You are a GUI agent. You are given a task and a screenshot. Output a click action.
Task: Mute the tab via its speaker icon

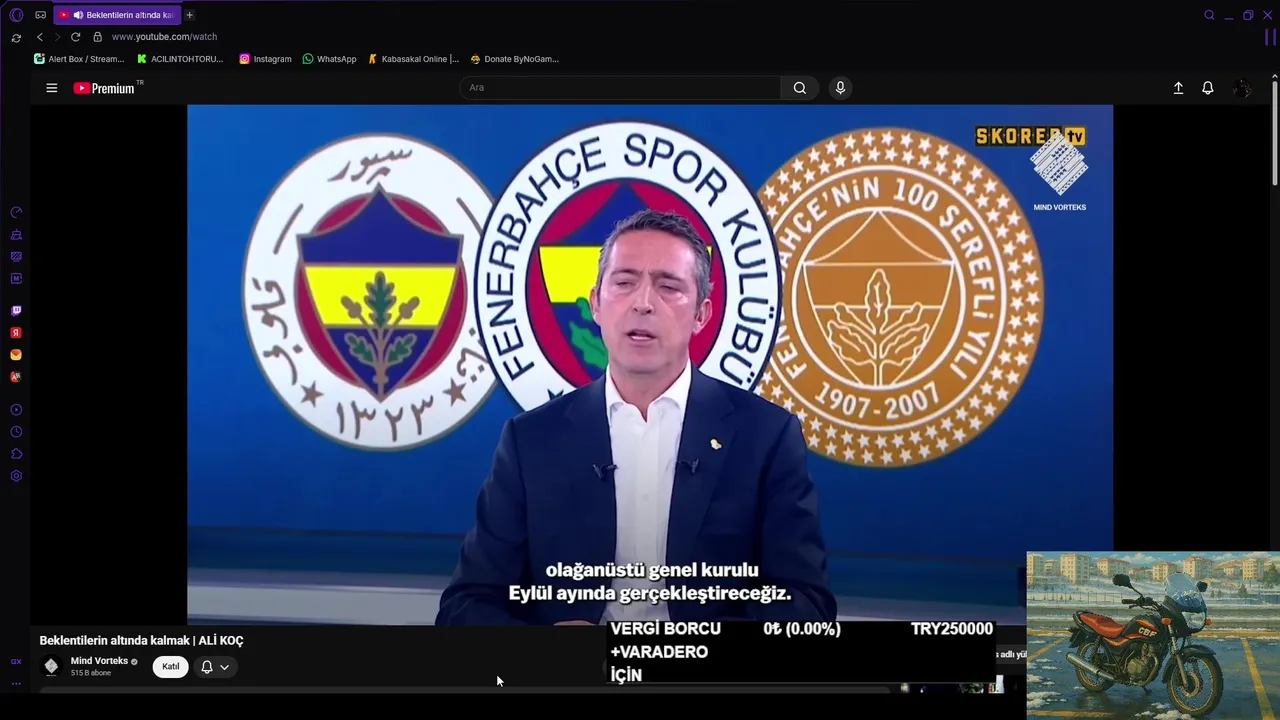click(x=78, y=15)
